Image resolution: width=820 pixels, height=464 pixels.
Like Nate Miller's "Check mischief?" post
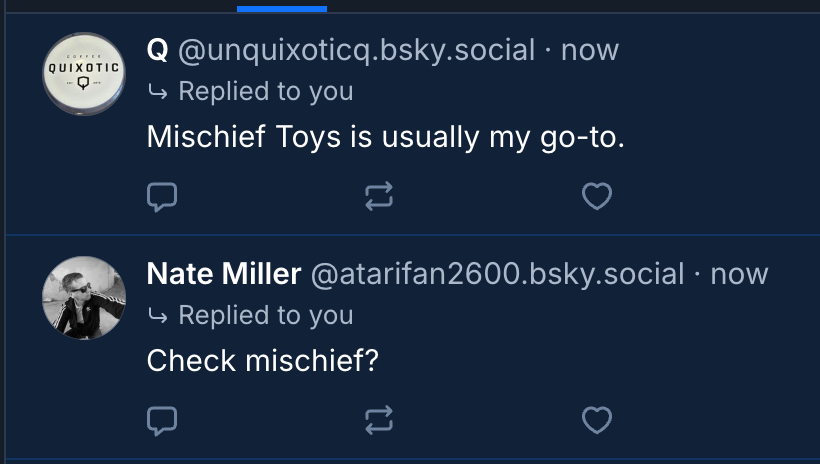coord(597,421)
